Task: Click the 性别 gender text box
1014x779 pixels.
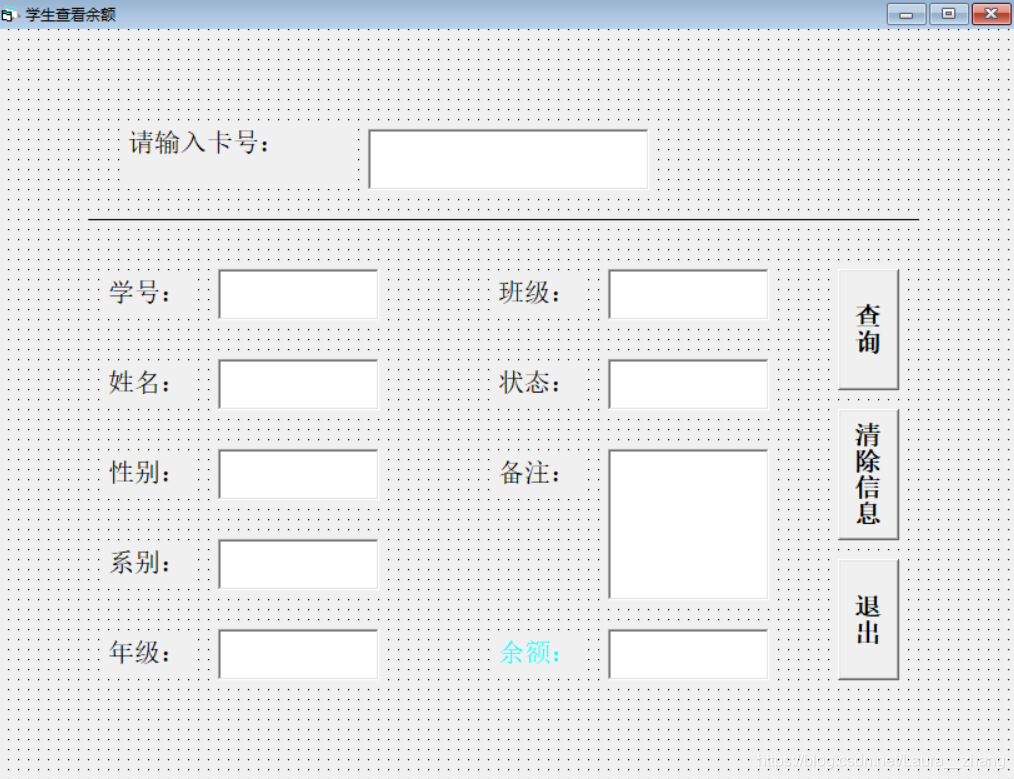Action: (x=296, y=474)
